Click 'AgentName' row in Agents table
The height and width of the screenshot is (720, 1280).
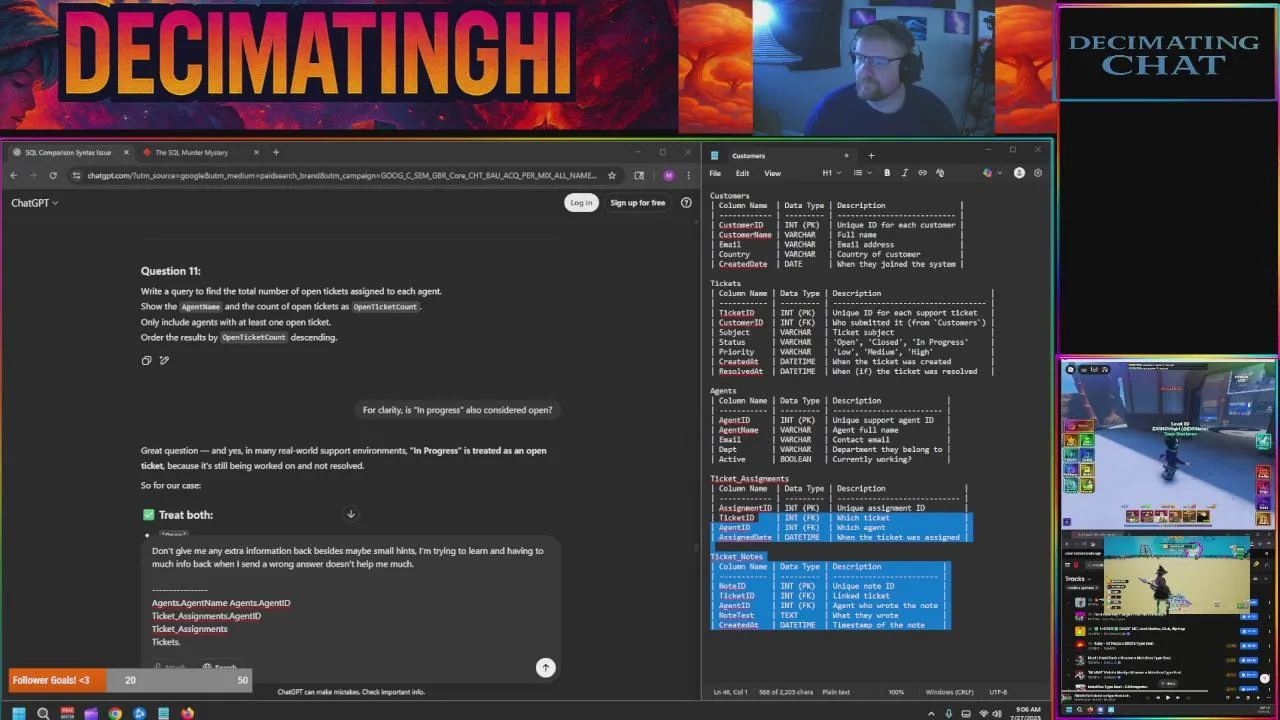[830, 430]
